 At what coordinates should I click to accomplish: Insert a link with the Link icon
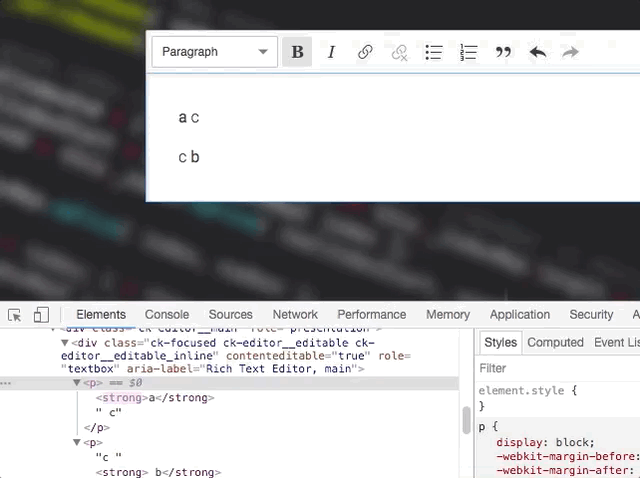(365, 52)
